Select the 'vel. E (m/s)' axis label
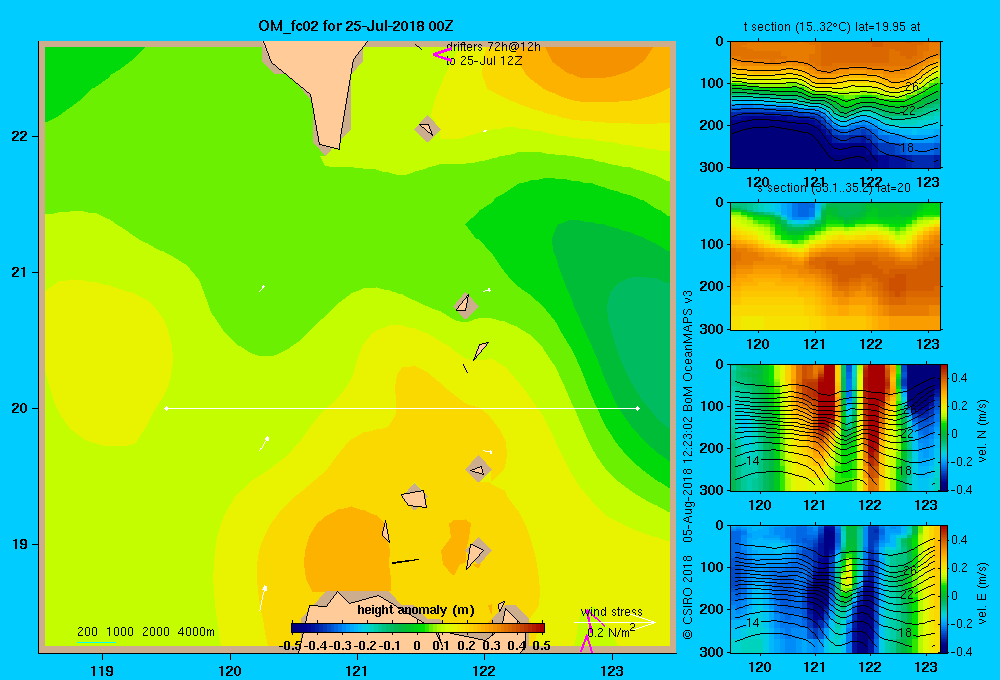 [982, 593]
